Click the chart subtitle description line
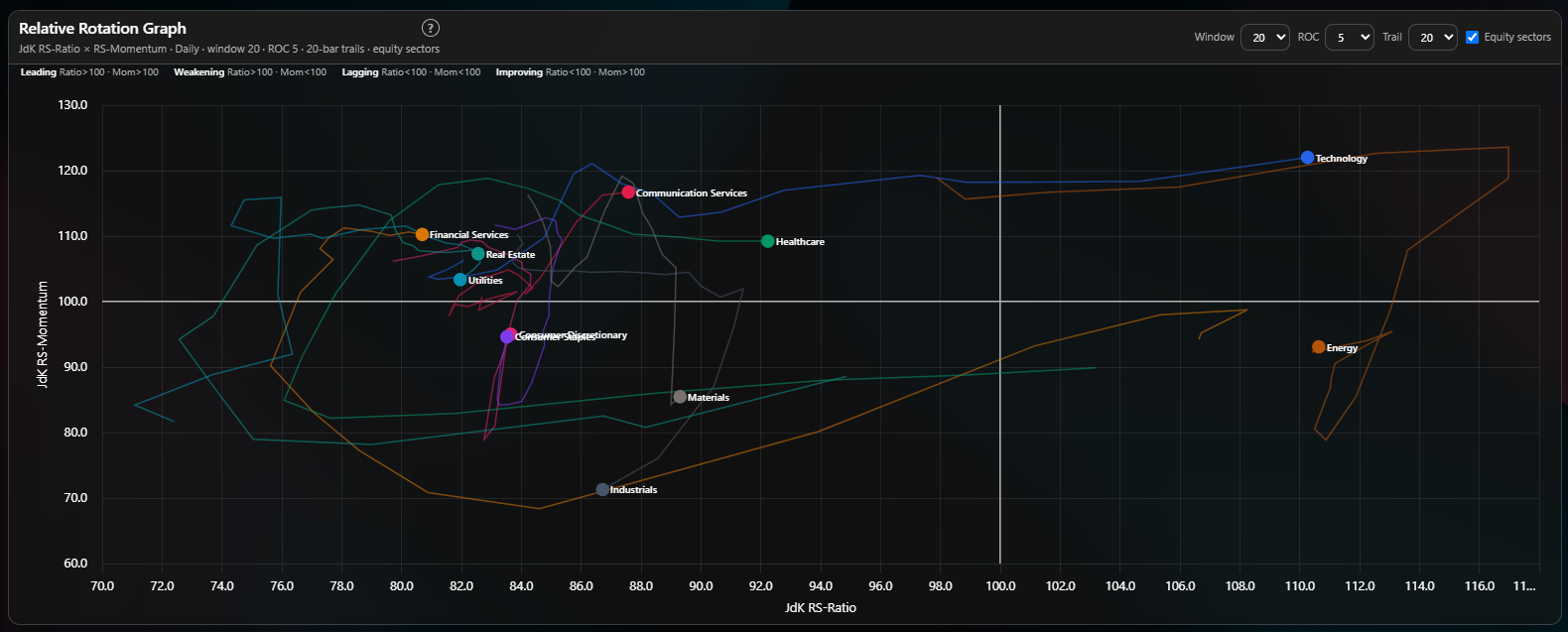Screen dimensions: 1568x632 pyautogui.click(x=229, y=49)
